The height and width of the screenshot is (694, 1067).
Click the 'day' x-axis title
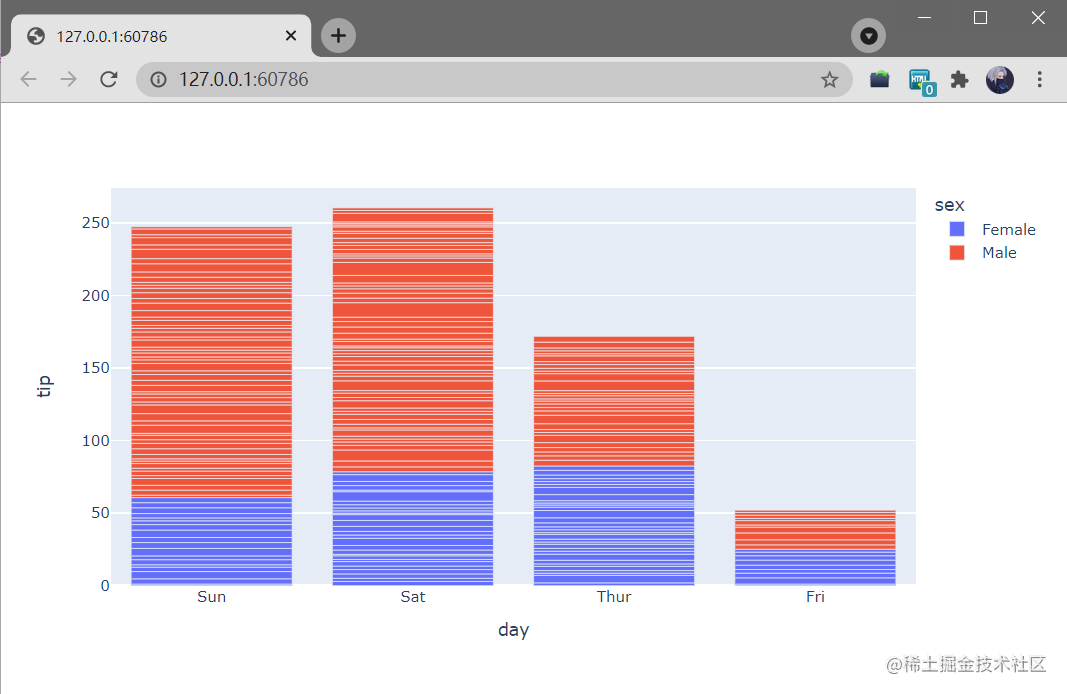point(514,629)
